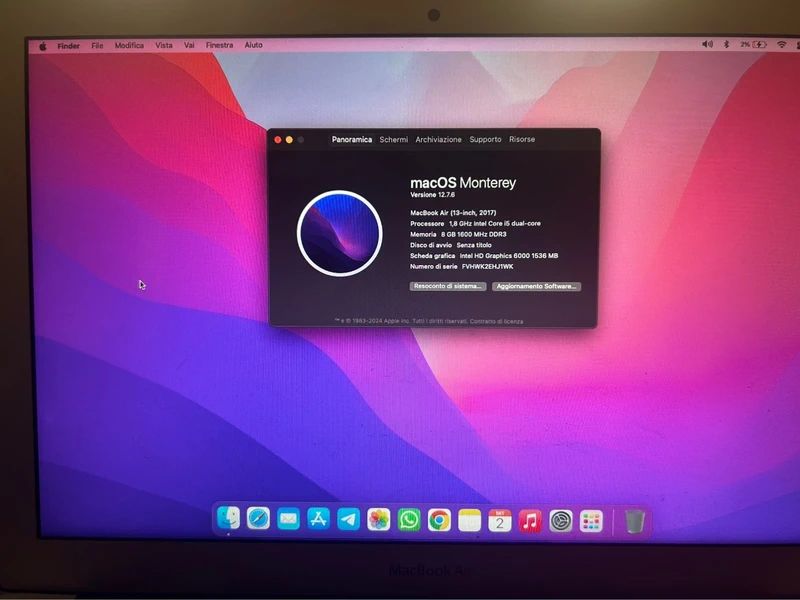800x600 pixels.
Task: Open the Modifica menu
Action: click(129, 45)
